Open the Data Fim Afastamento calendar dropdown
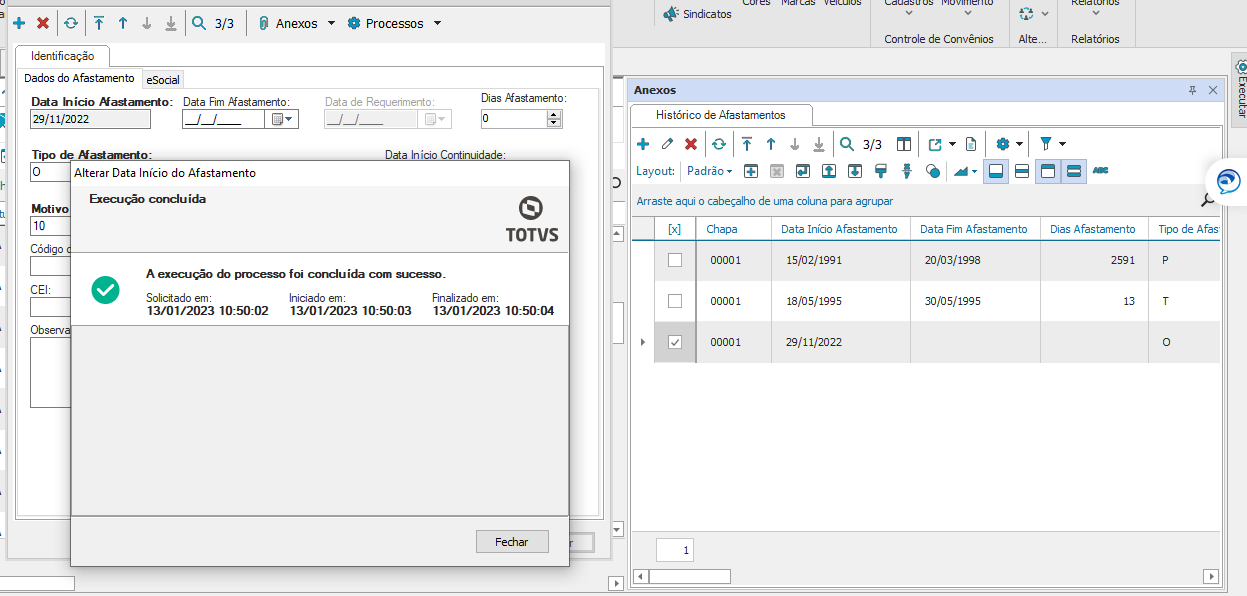Screen dimensions: 1247x596 pyautogui.click(x=283, y=119)
